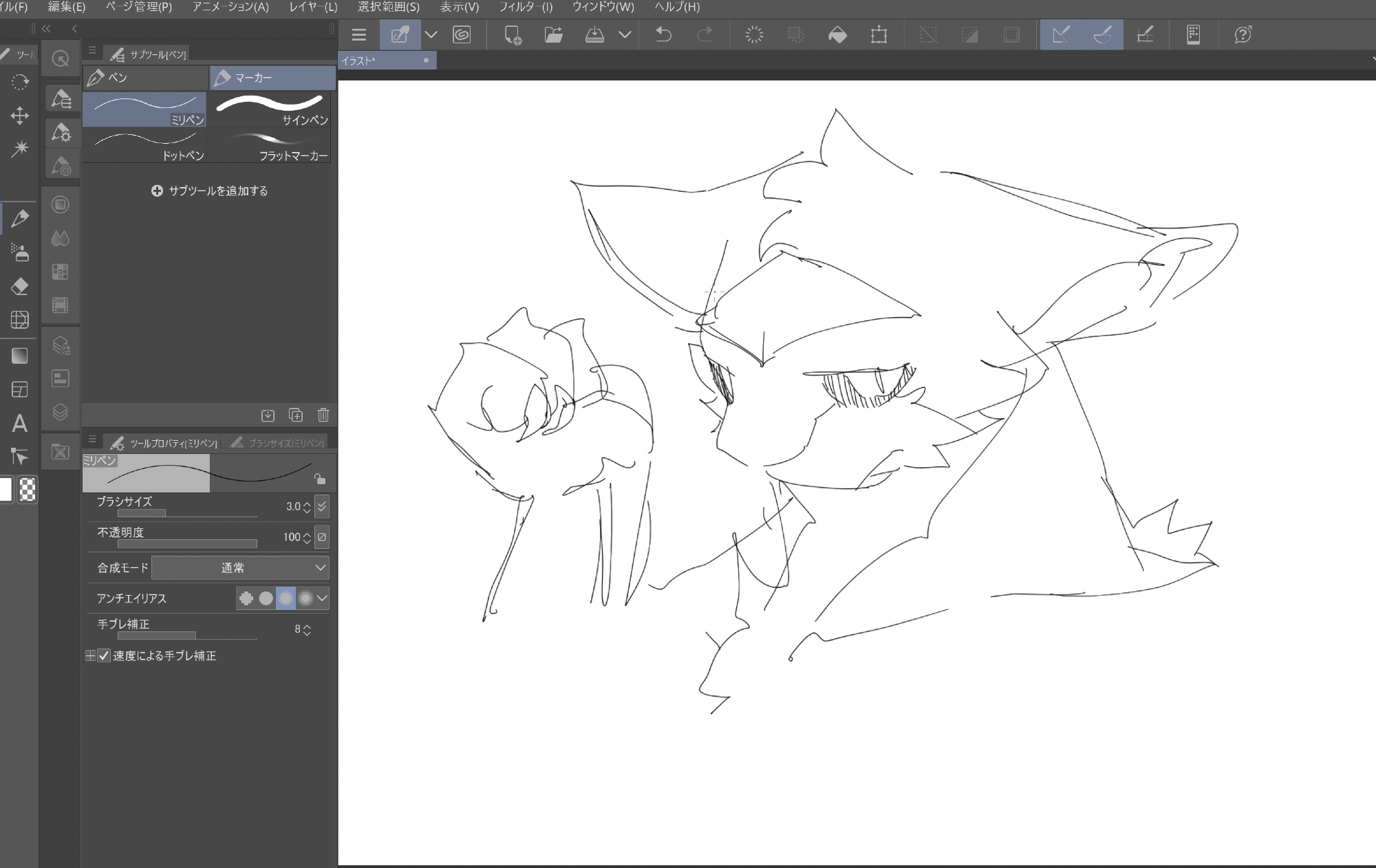The height and width of the screenshot is (868, 1376).
Task: Select the Move layer tool
Action: (19, 115)
